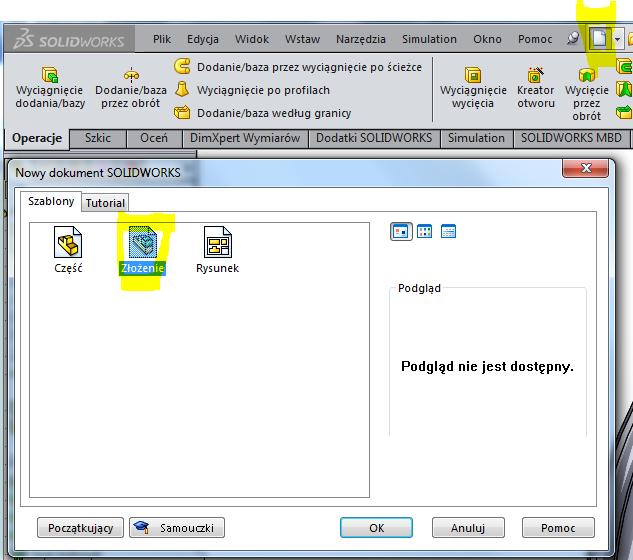Viewport: 633px width, 560px height.
Task: Select the Szablony dialog tab
Action: point(51,201)
